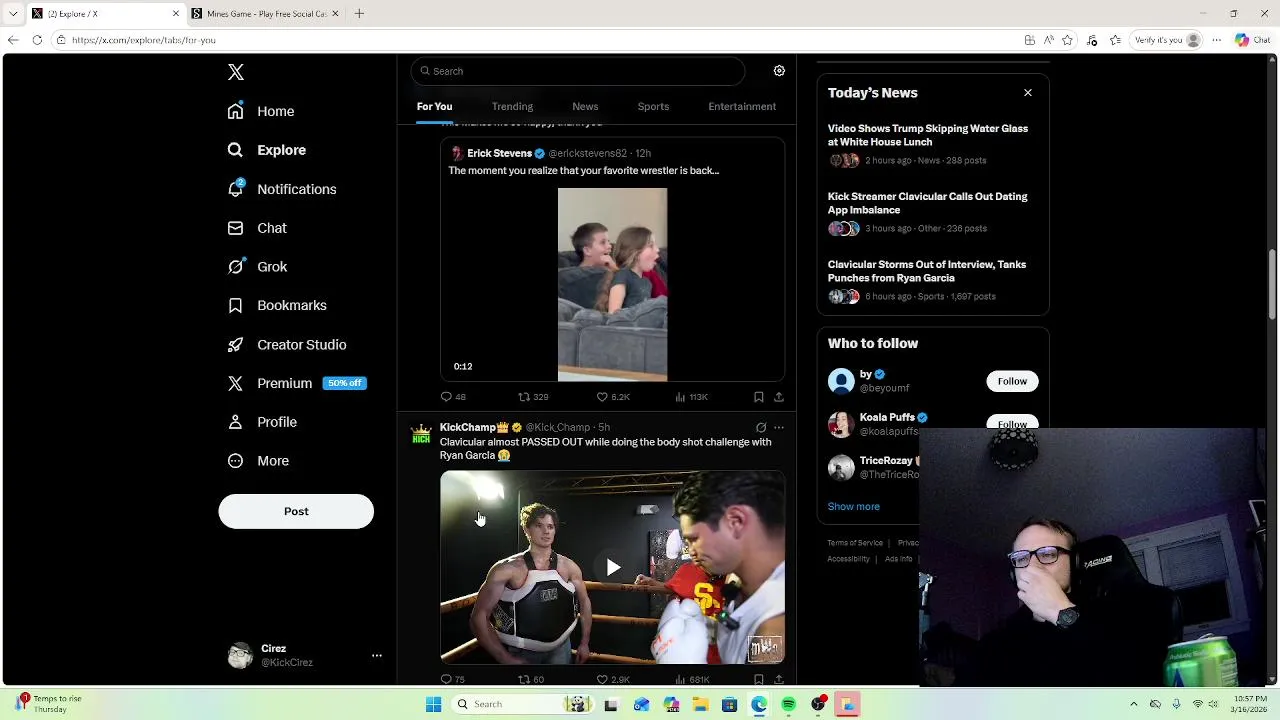Open the KickChamp profile name

[468, 427]
